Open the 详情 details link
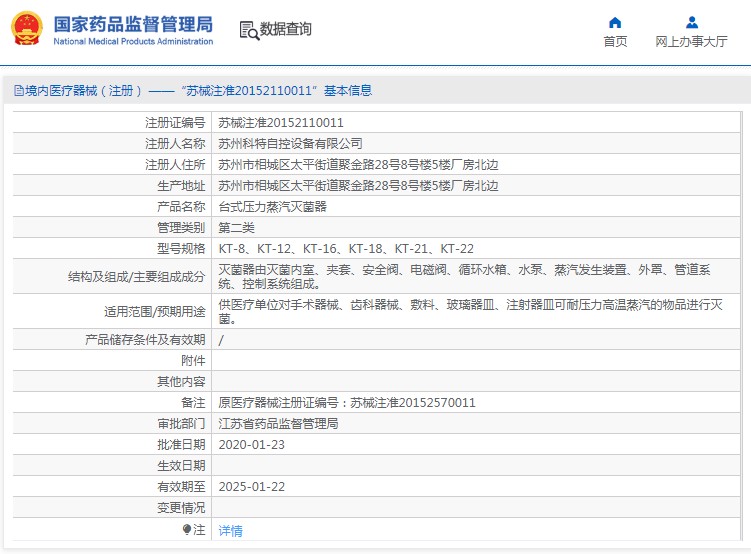 [x=230, y=531]
